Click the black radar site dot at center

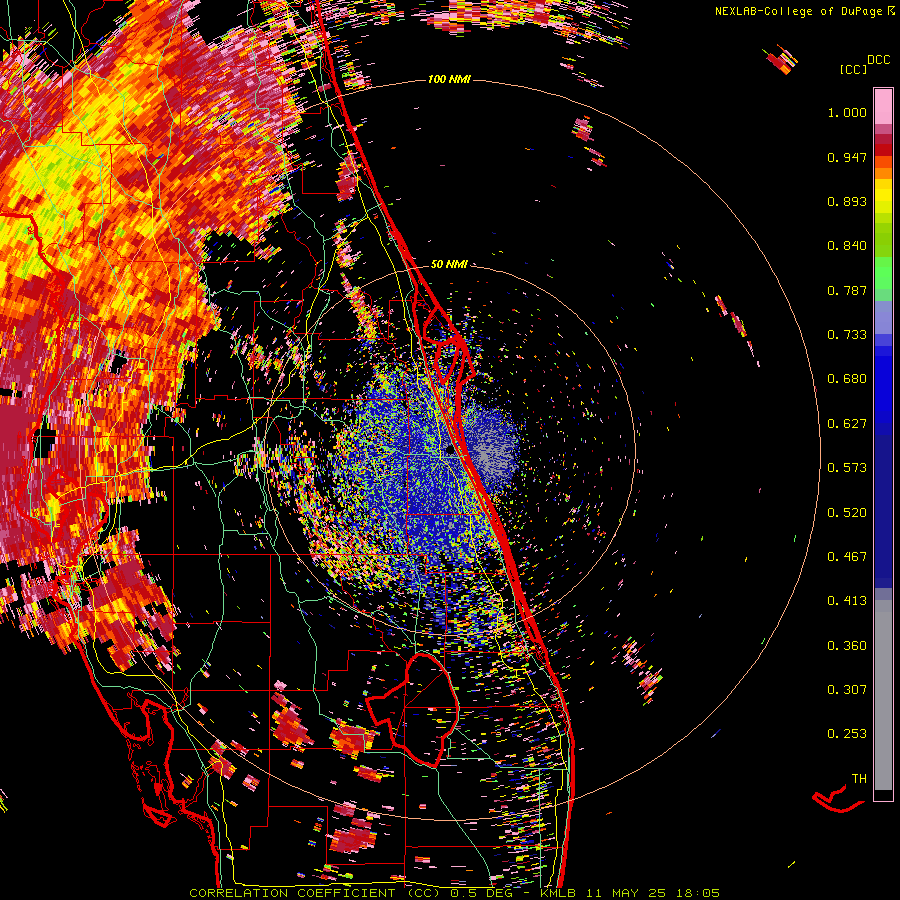(451, 450)
